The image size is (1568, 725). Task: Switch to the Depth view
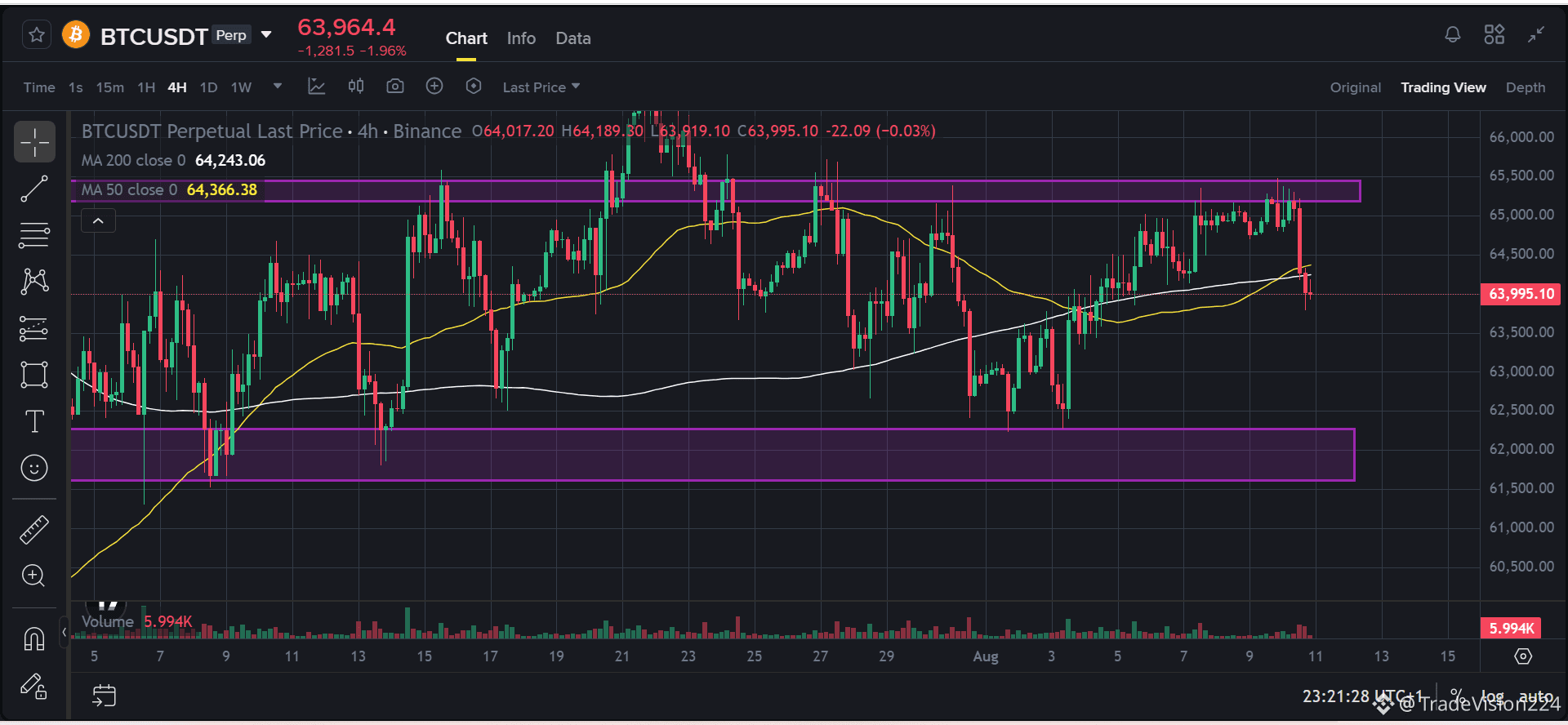tap(1526, 87)
